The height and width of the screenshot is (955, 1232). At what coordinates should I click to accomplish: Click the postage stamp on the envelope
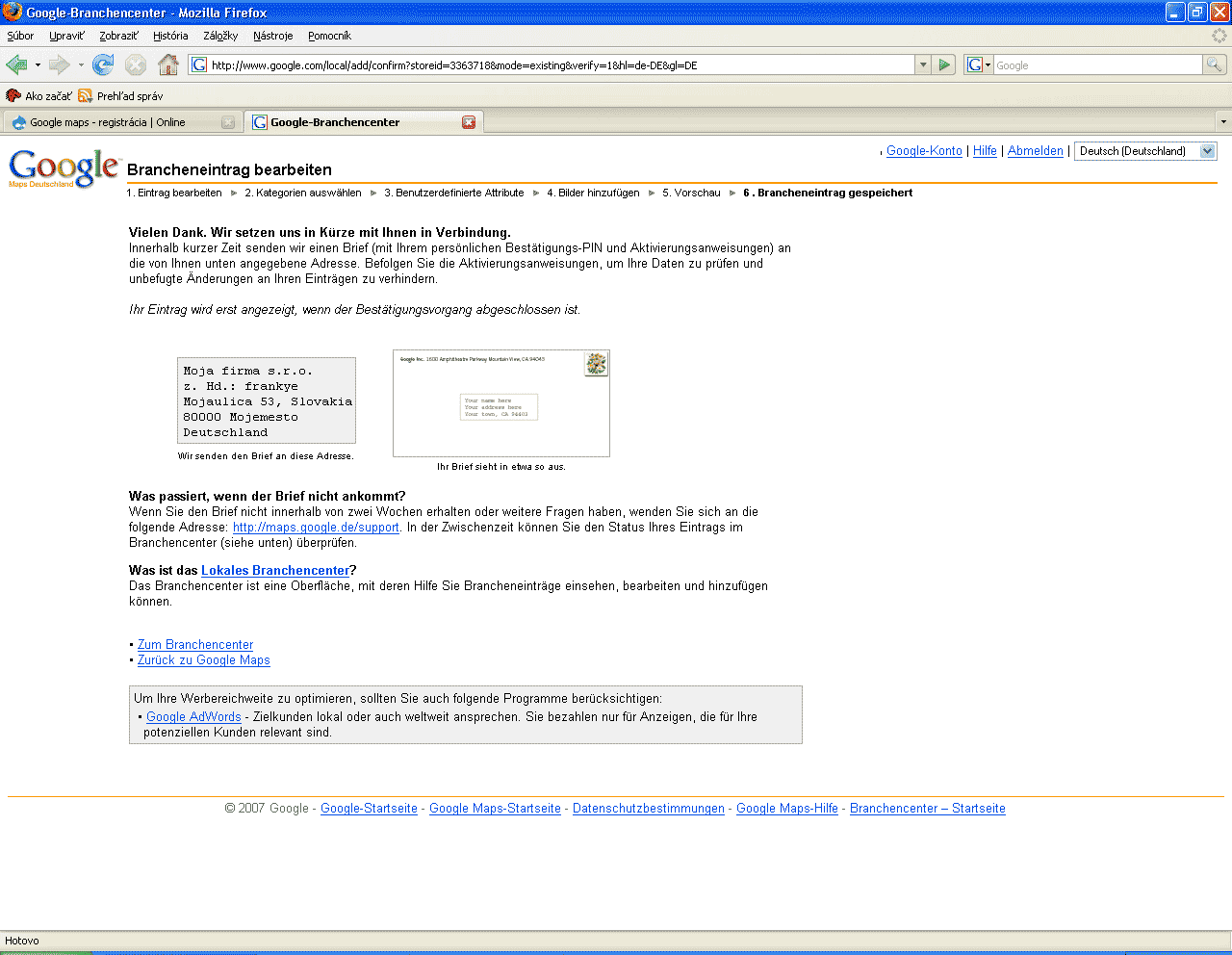pos(597,364)
